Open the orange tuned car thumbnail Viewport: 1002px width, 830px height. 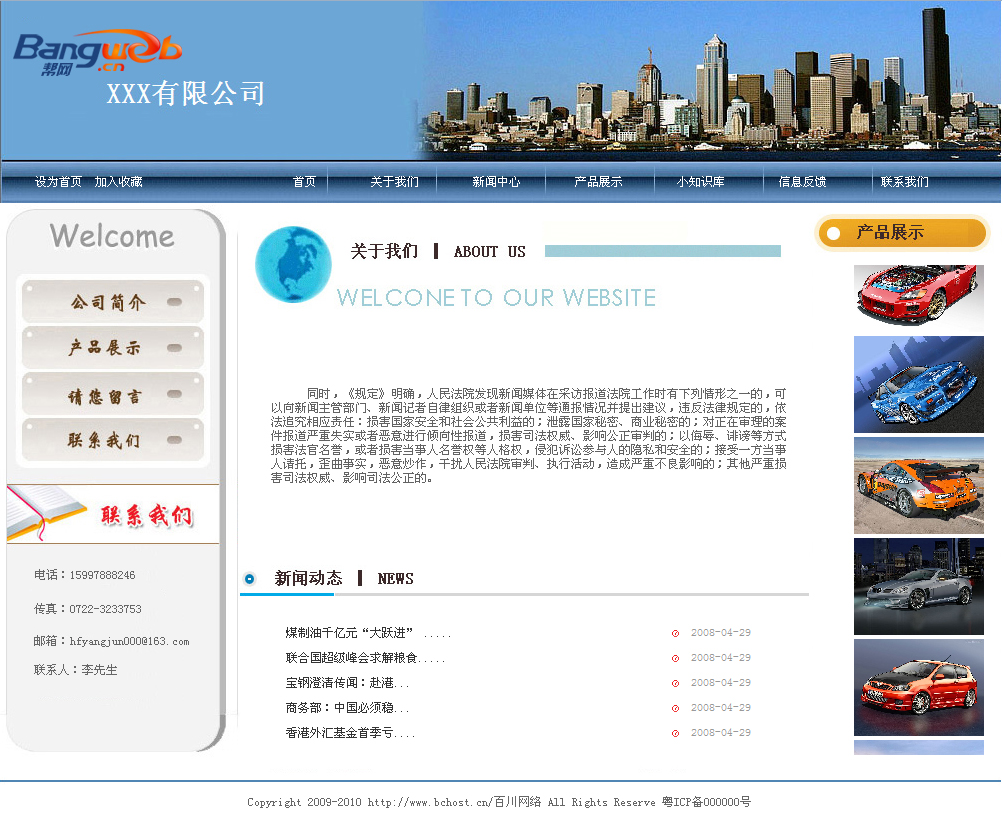918,485
